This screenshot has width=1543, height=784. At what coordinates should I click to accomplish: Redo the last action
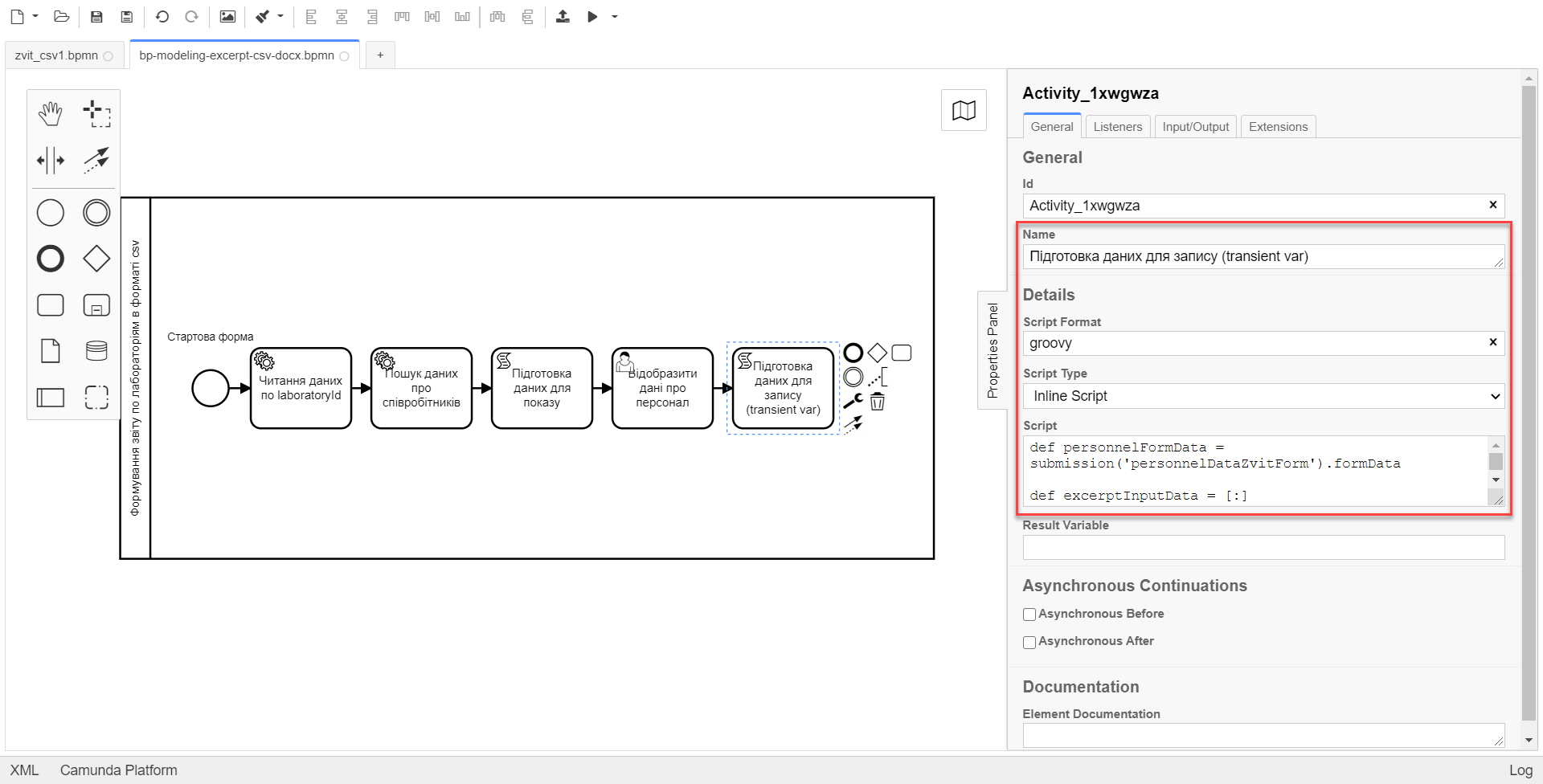coord(191,16)
